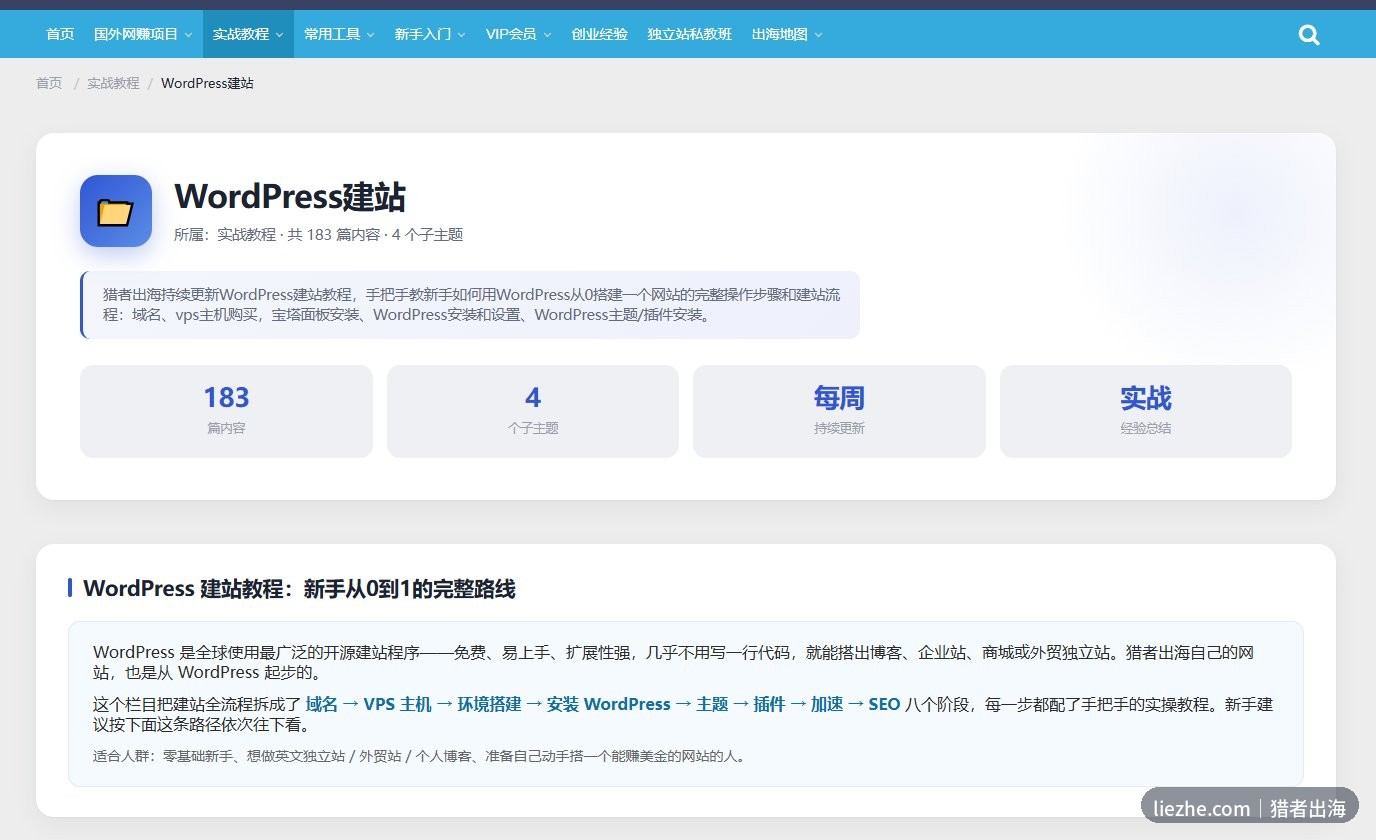Open the 国外网赚项目 menu item

136,34
